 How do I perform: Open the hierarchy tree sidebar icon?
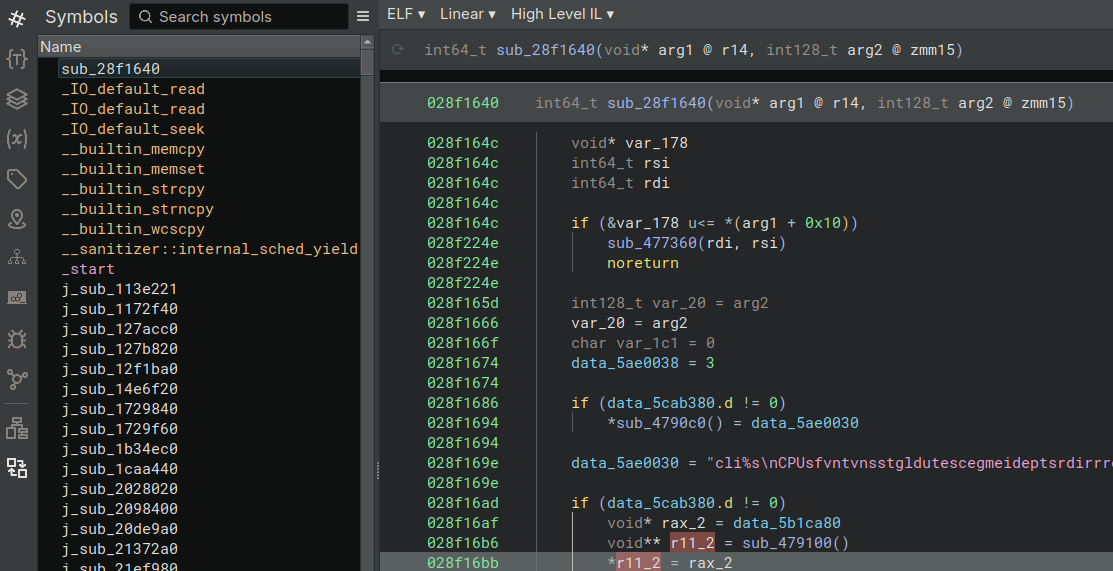coord(17,259)
